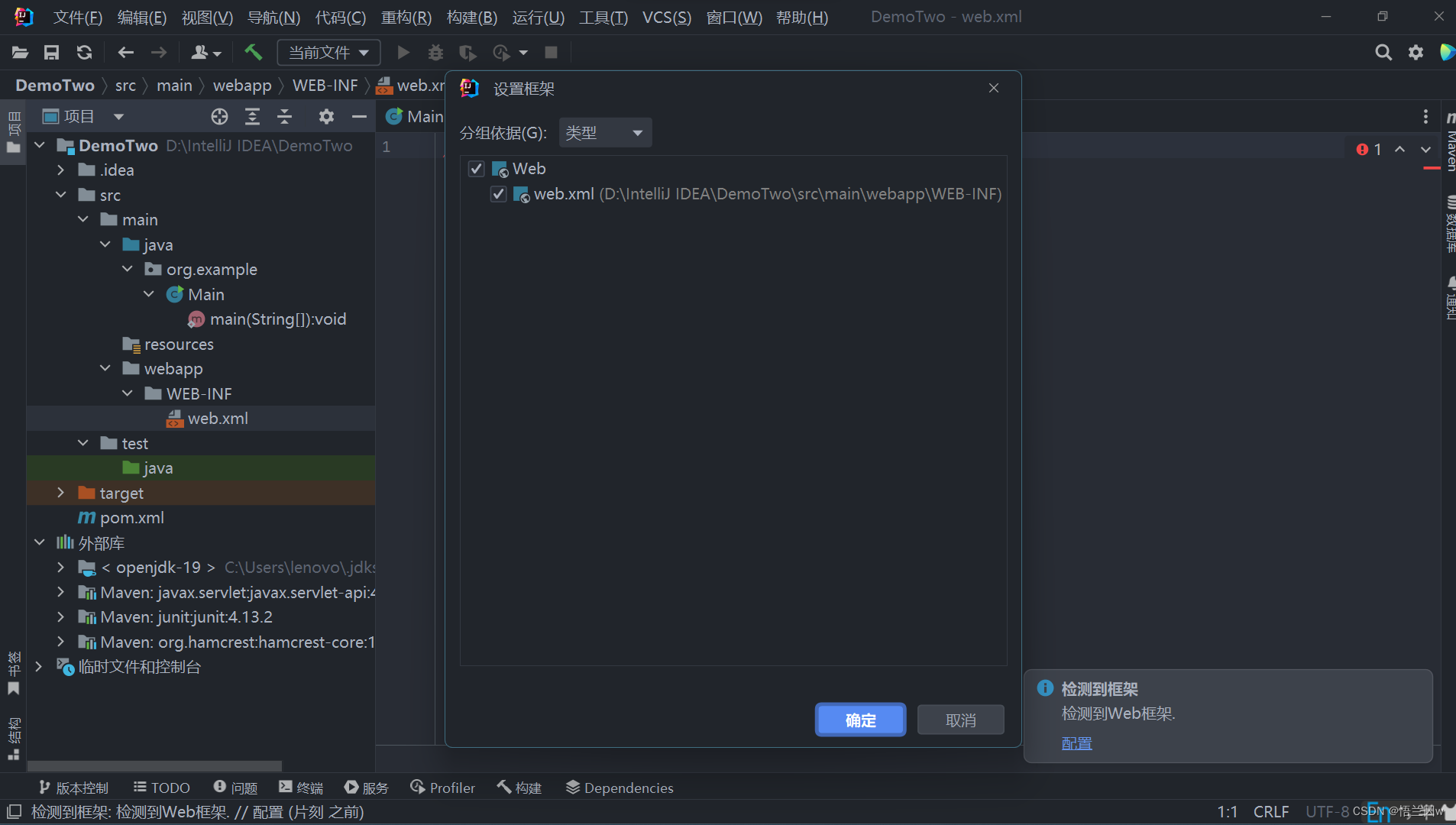Collapse the external libraries node
Screen dimensions: 1456x825
[x=39, y=542]
